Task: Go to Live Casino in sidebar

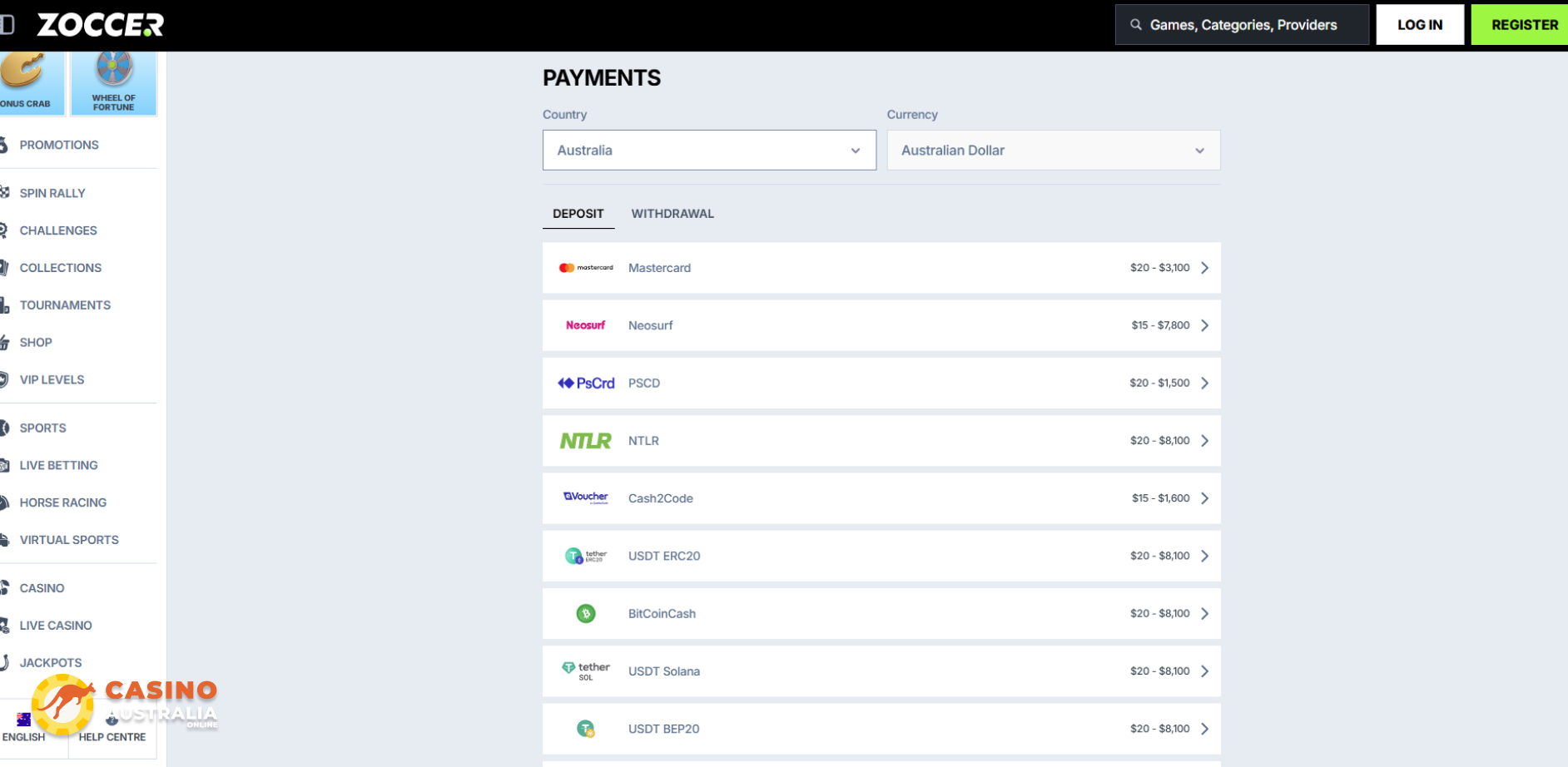Action: click(x=56, y=626)
